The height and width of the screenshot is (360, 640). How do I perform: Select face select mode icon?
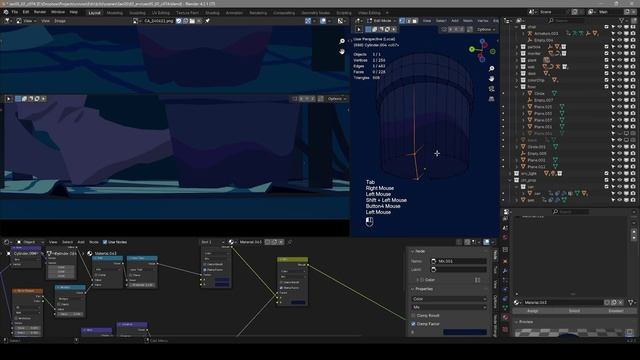(x=414, y=20)
